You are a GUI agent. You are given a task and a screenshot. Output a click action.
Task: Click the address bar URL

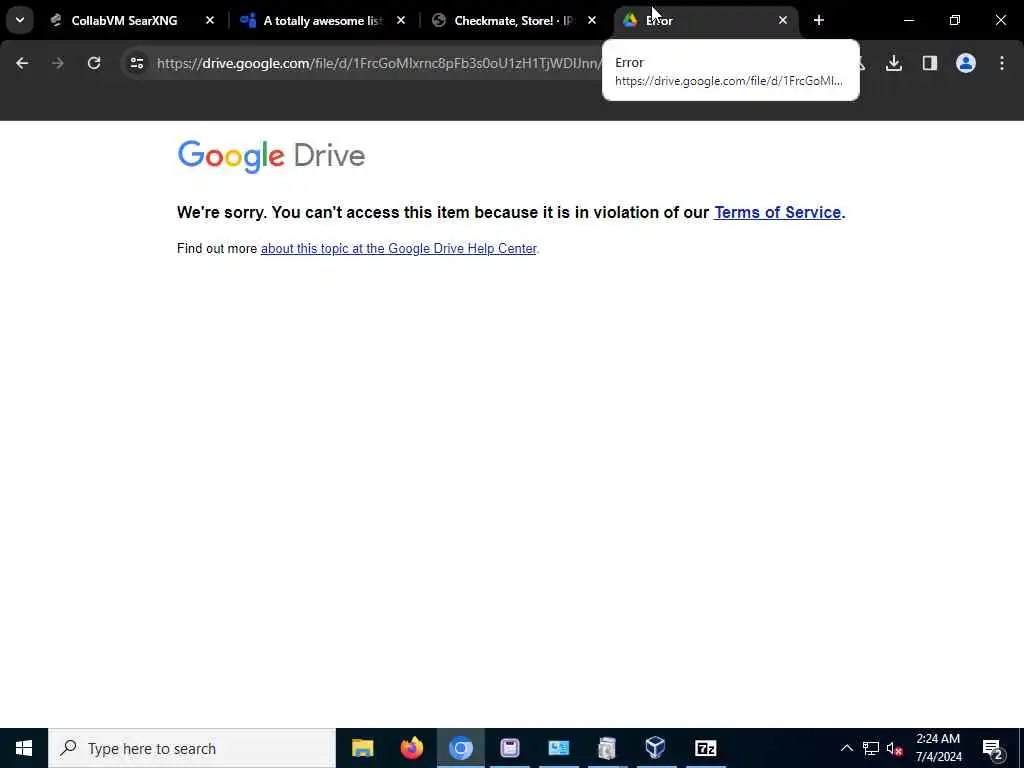(x=379, y=63)
